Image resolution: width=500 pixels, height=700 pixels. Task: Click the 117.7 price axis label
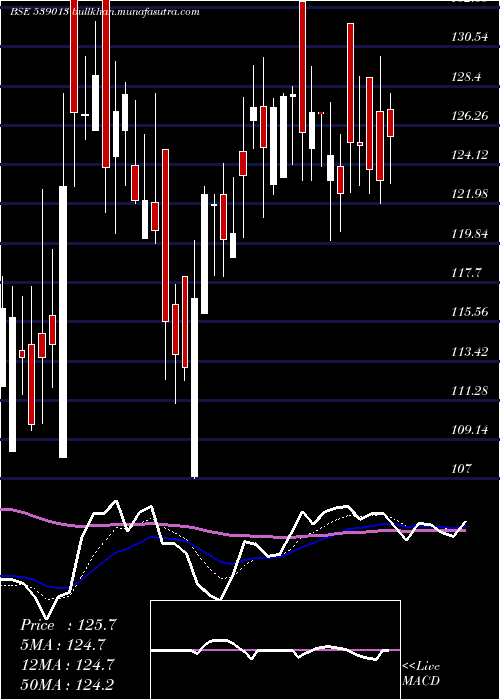click(467, 272)
